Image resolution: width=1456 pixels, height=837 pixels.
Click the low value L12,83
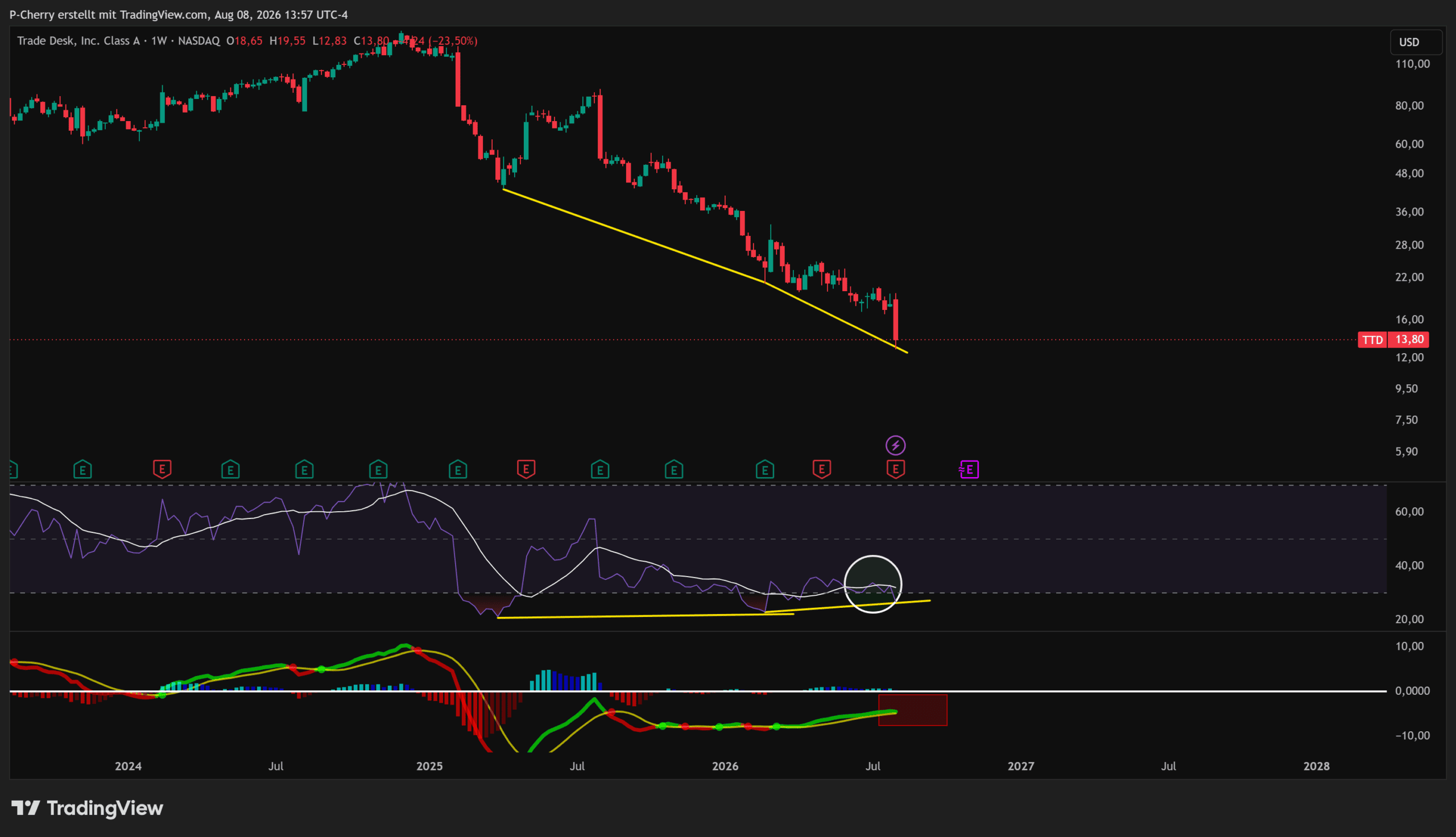(x=329, y=41)
